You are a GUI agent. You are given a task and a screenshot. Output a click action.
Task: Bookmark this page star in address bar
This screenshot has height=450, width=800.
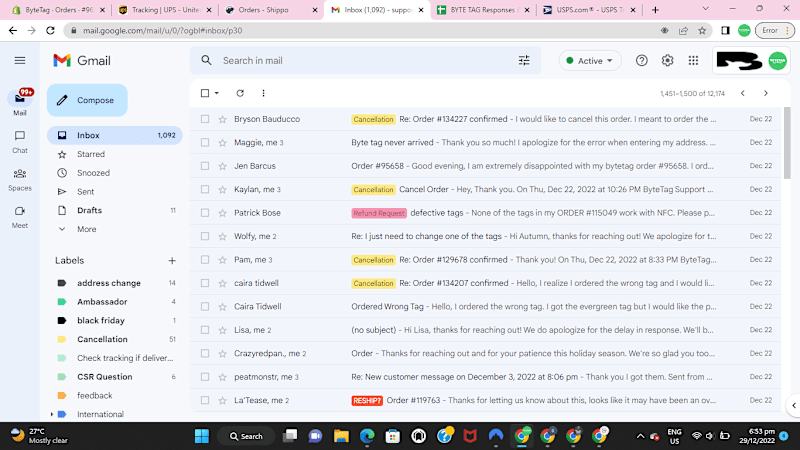coord(702,31)
